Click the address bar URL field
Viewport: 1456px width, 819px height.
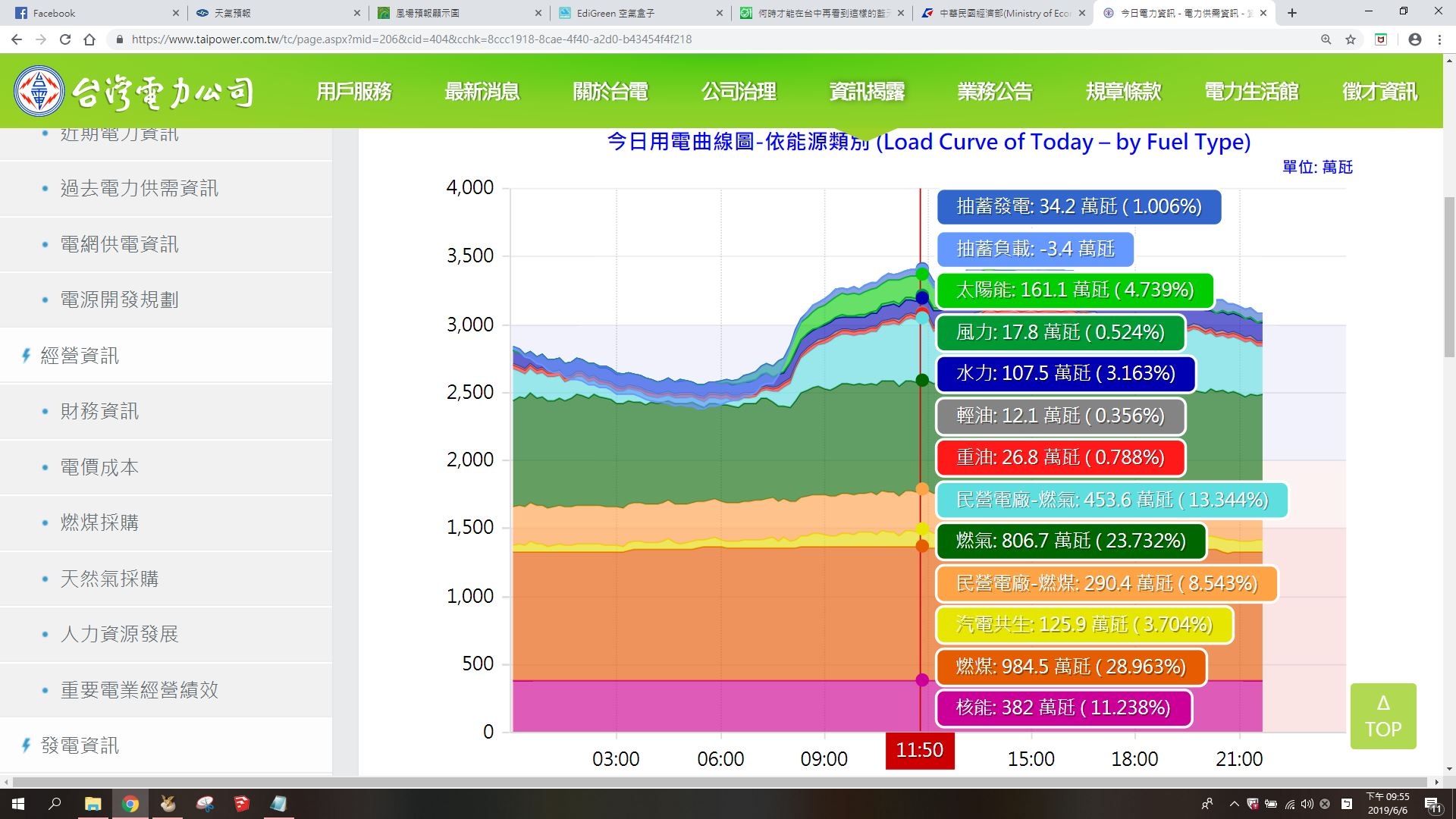pyautogui.click(x=713, y=39)
